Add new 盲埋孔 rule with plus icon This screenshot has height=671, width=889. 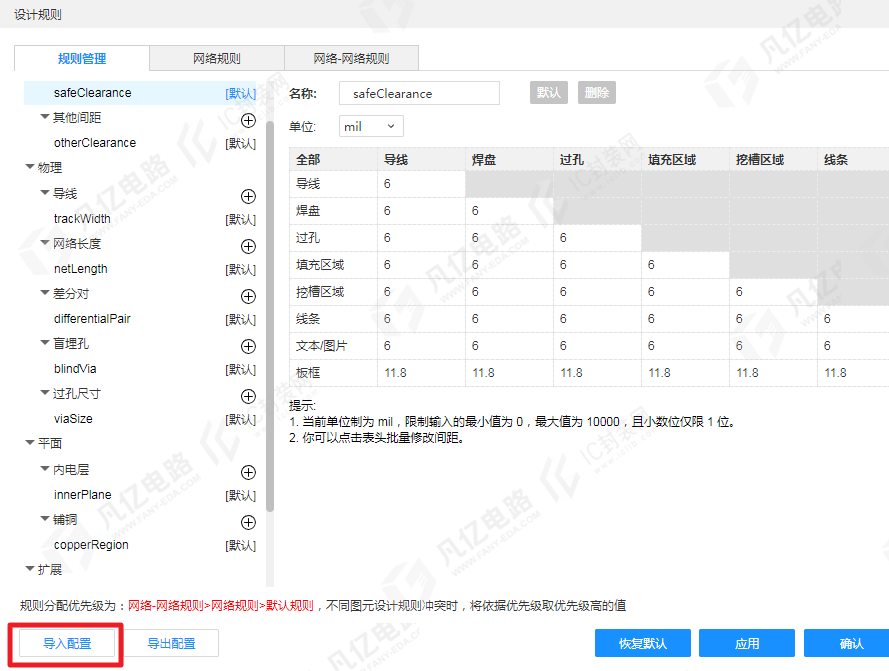point(248,346)
